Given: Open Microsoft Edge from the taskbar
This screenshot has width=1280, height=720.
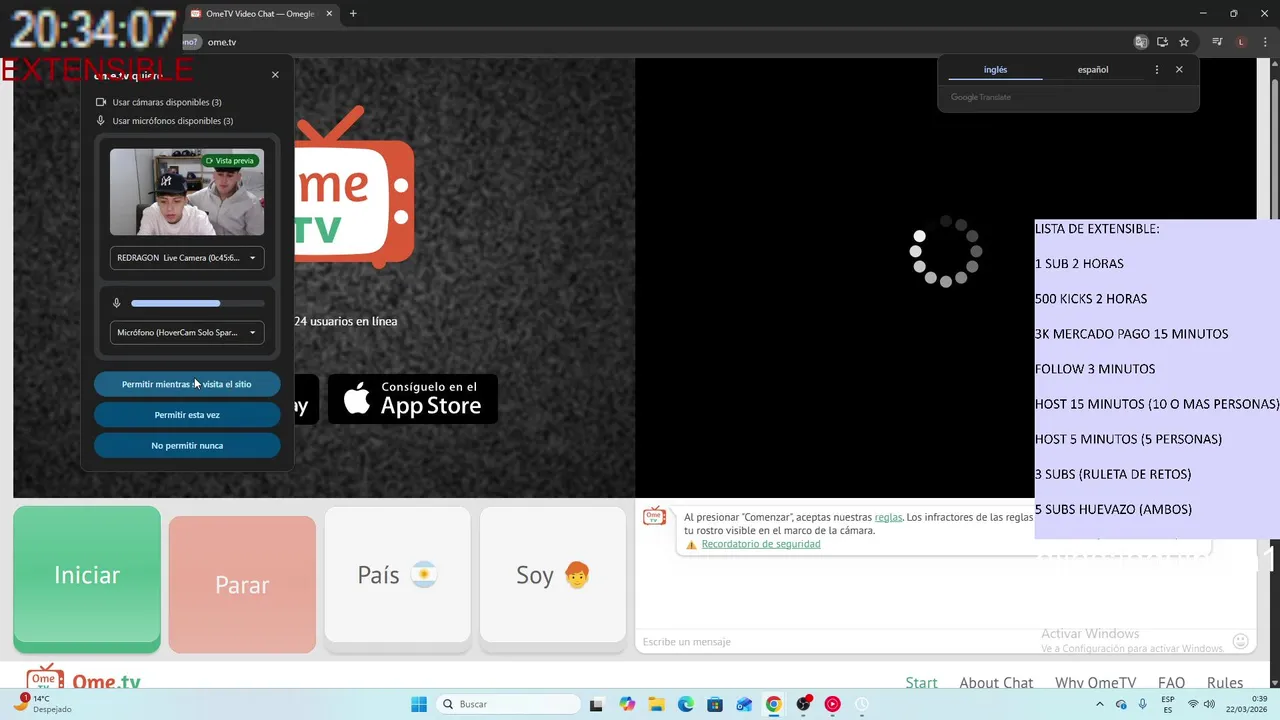Looking at the screenshot, I should [686, 704].
